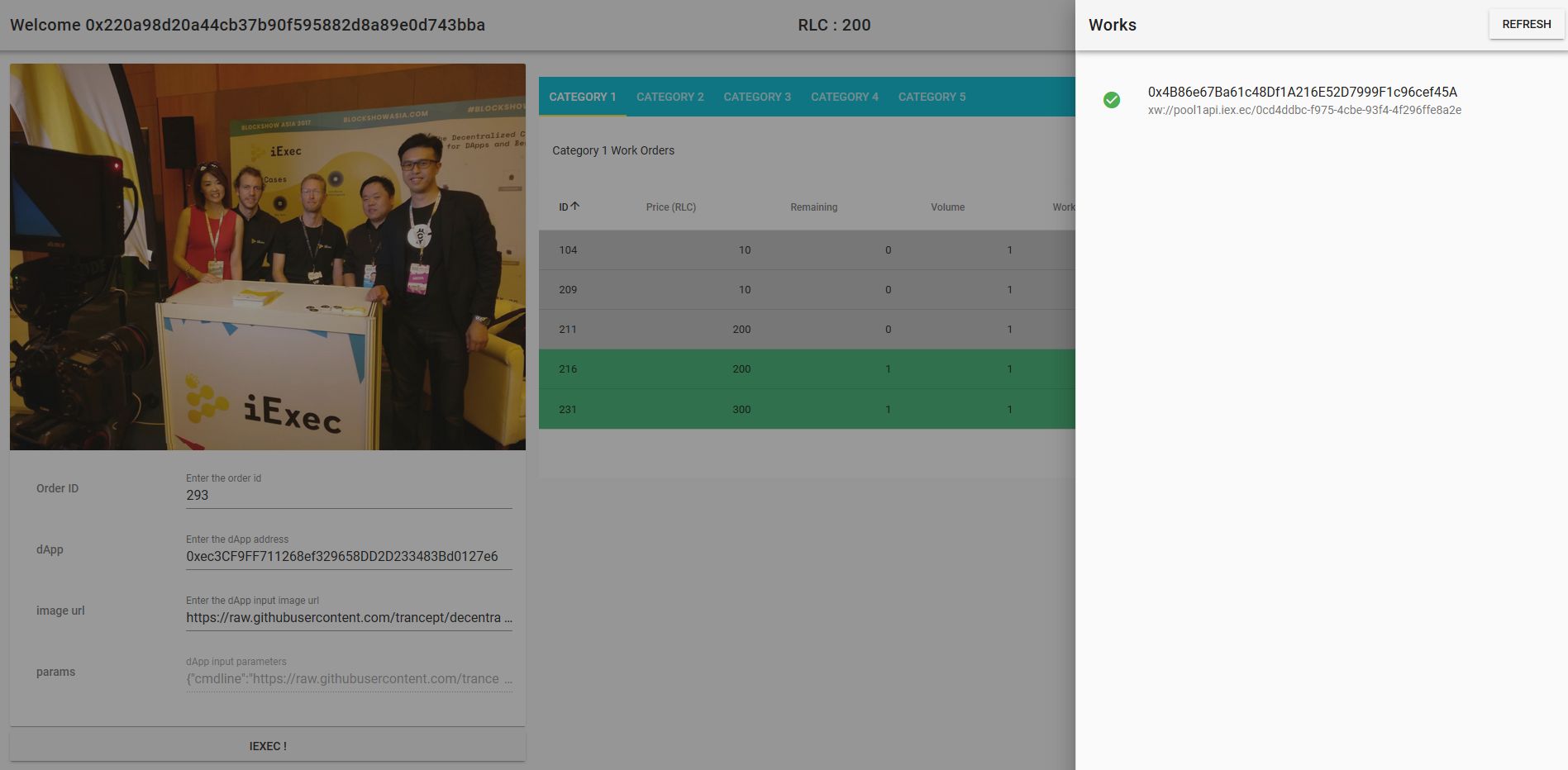
Task: Click the Order ID input field
Action: click(349, 495)
